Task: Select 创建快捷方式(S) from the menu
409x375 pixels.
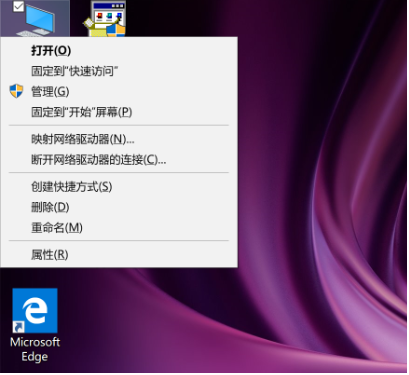Action: [119, 187]
